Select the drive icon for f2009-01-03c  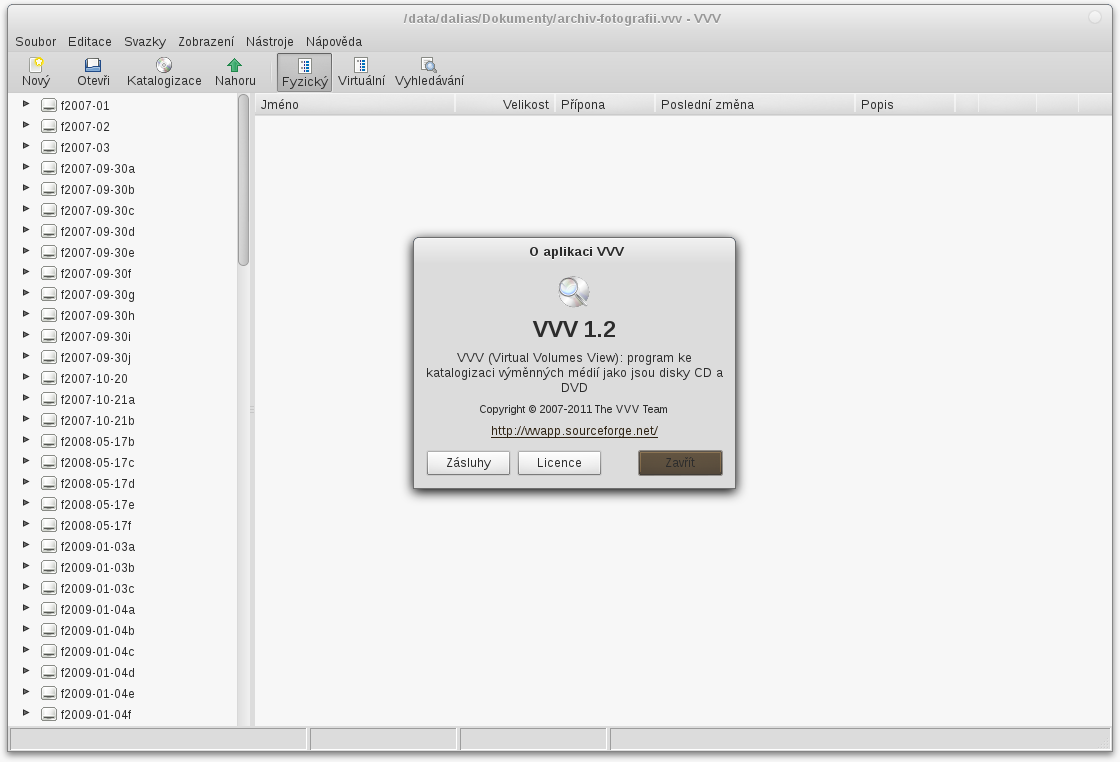49,588
